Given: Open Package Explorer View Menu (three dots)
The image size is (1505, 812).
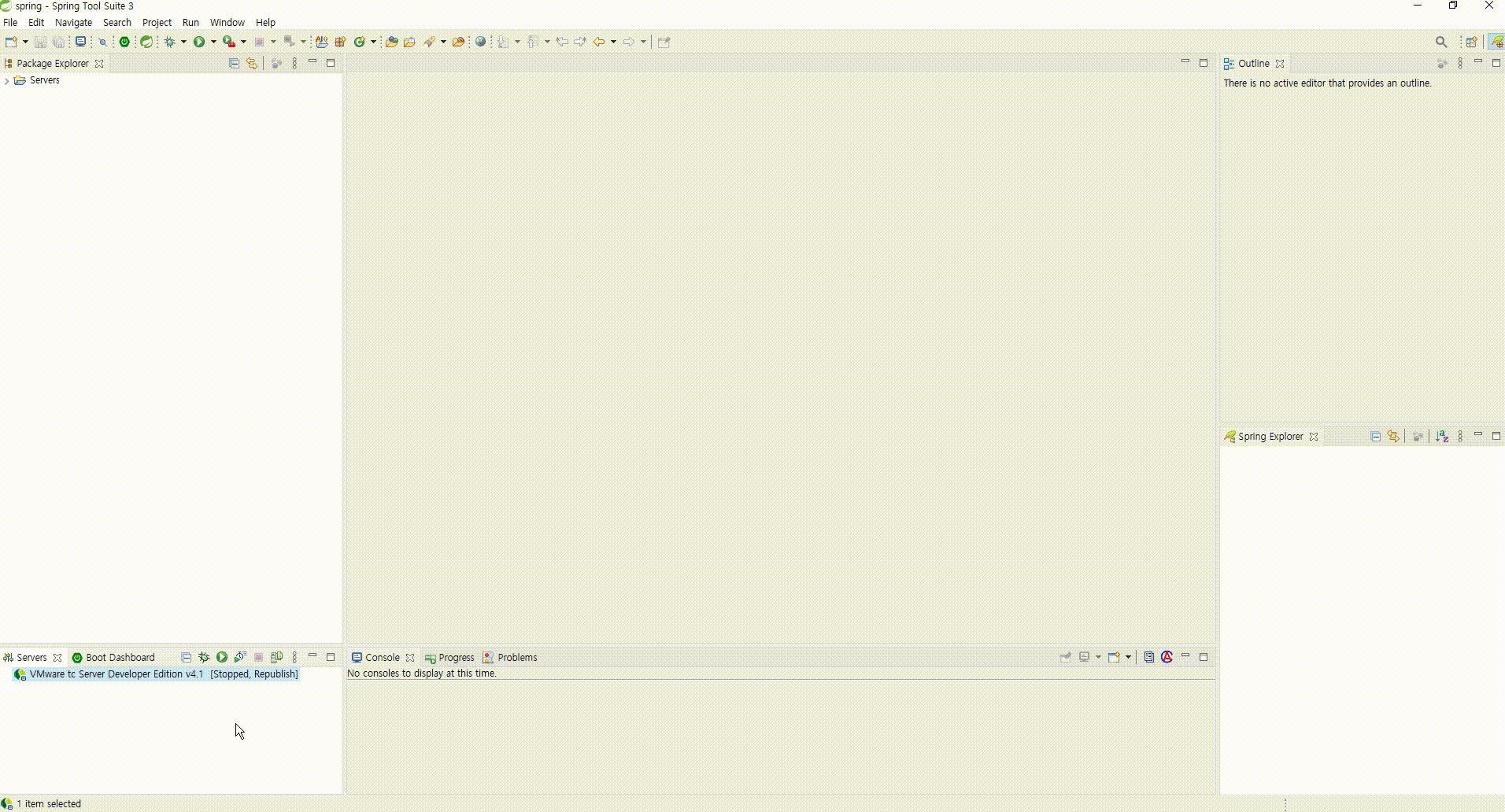Looking at the screenshot, I should point(295,63).
